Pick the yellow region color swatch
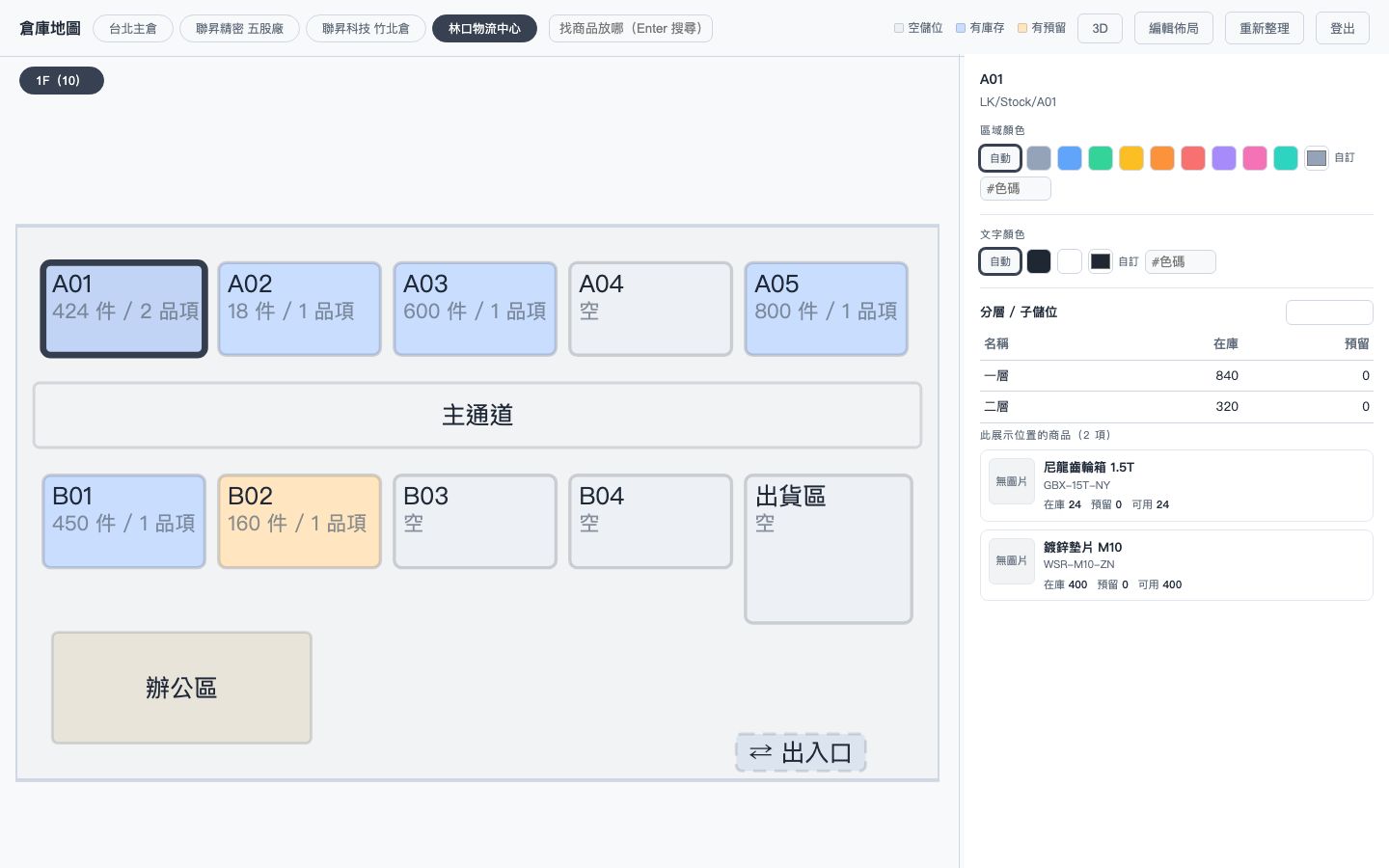The width and height of the screenshot is (1389, 868). [1131, 158]
